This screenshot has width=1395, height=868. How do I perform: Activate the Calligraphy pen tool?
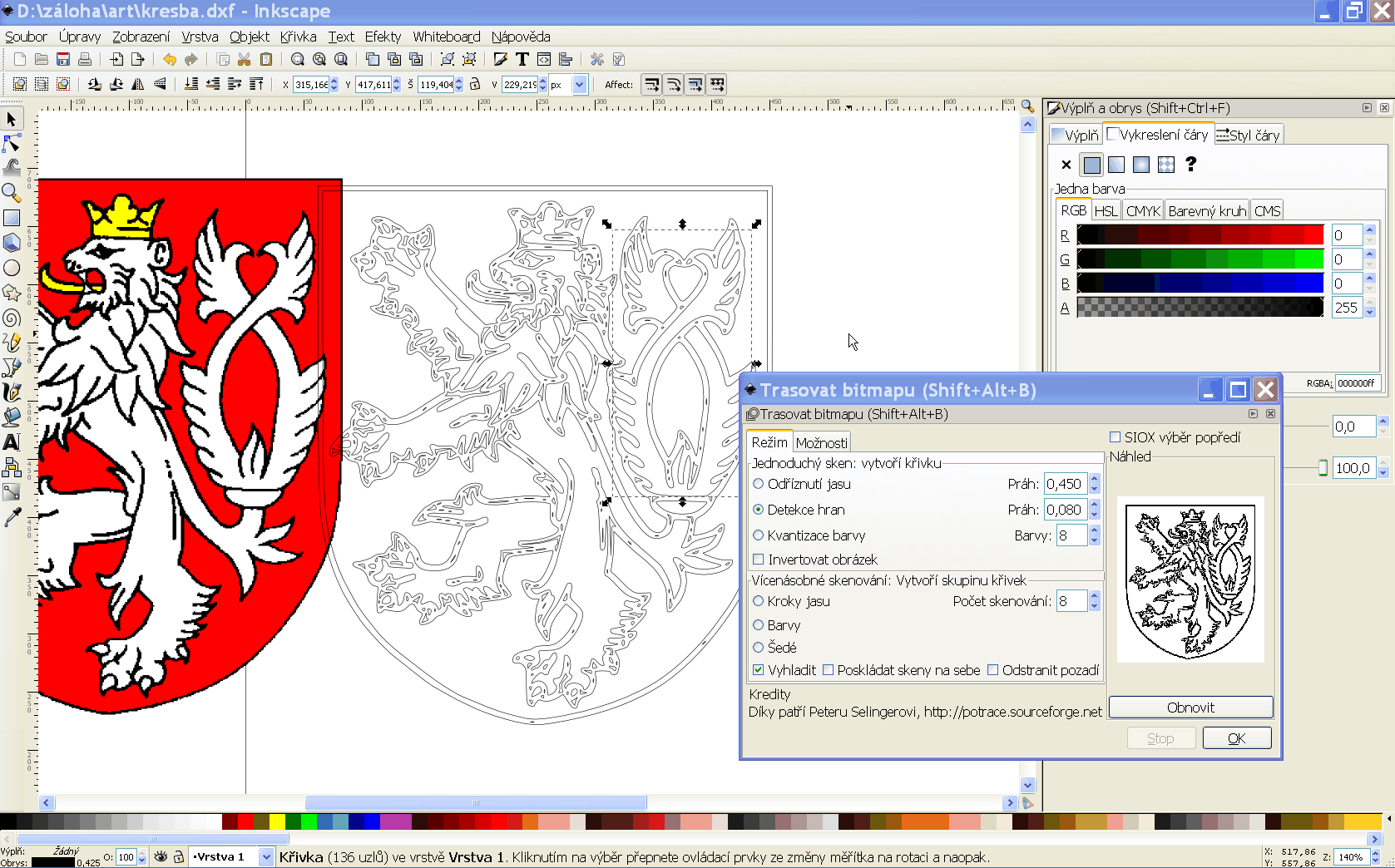tap(12, 392)
